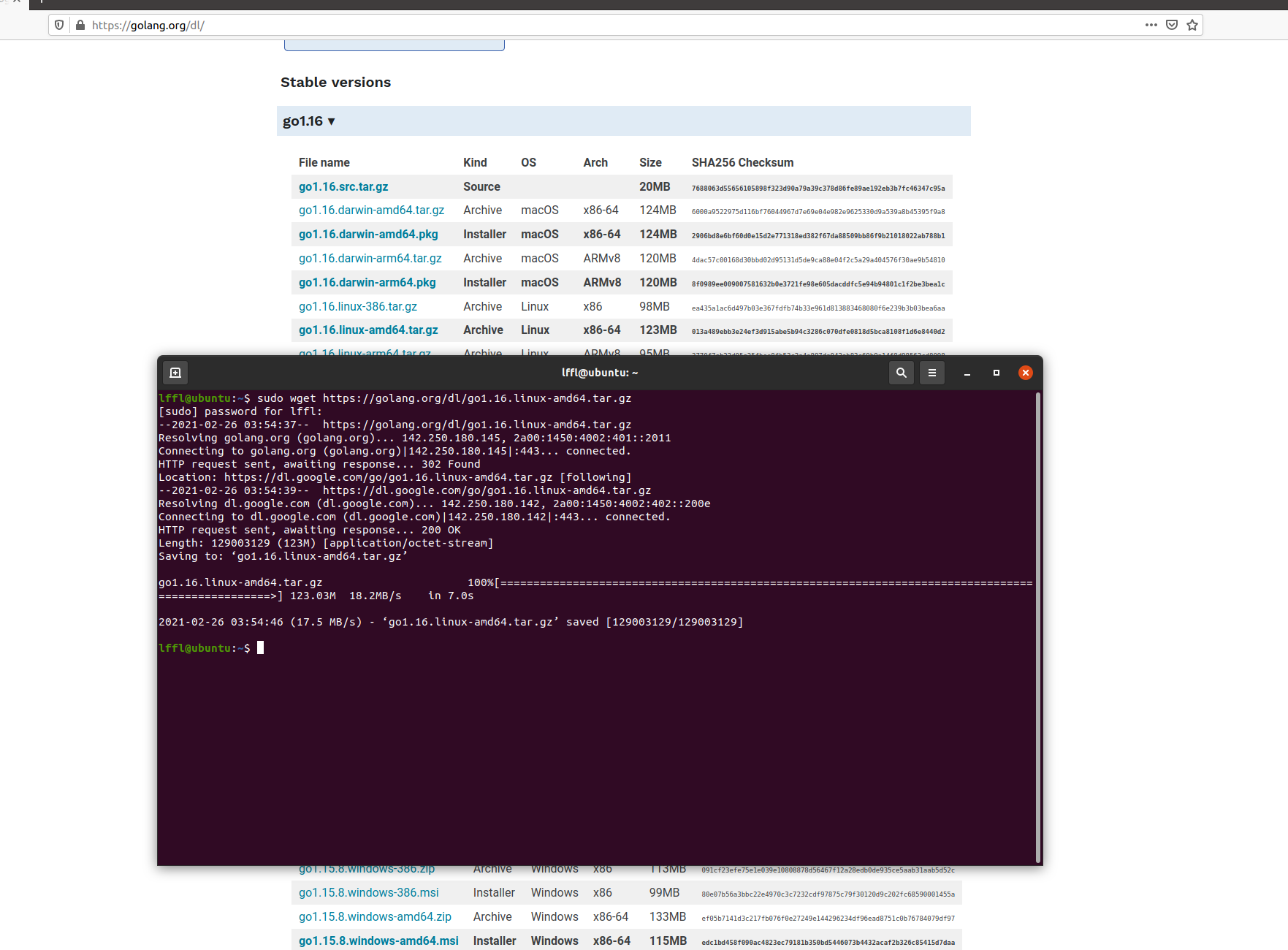Download go1.16.linux-386.tar.gz archive
1288x950 pixels.
pos(358,307)
